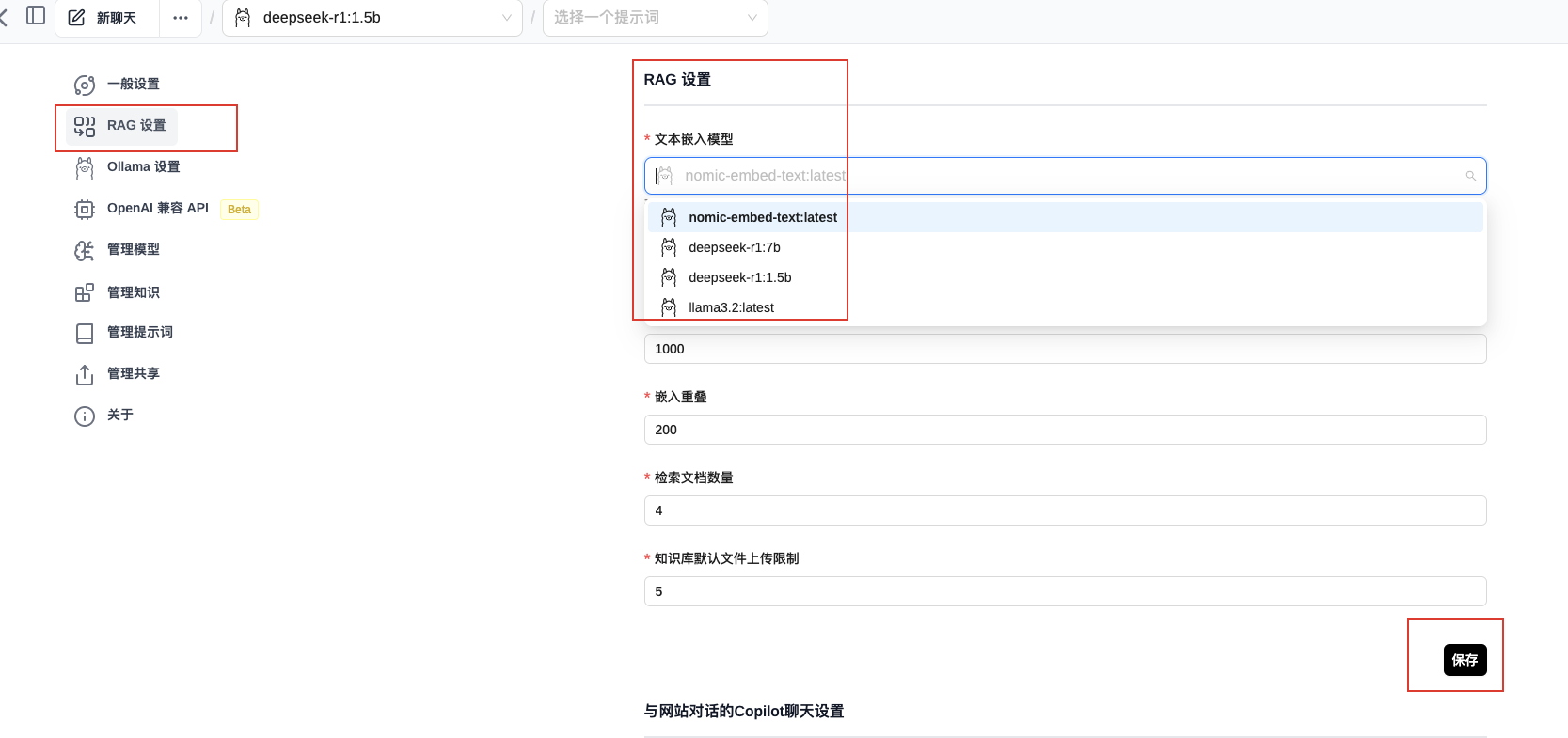1568x738 pixels.
Task: Open the 选择一个提示词 prompt dropdown
Action: [x=656, y=18]
